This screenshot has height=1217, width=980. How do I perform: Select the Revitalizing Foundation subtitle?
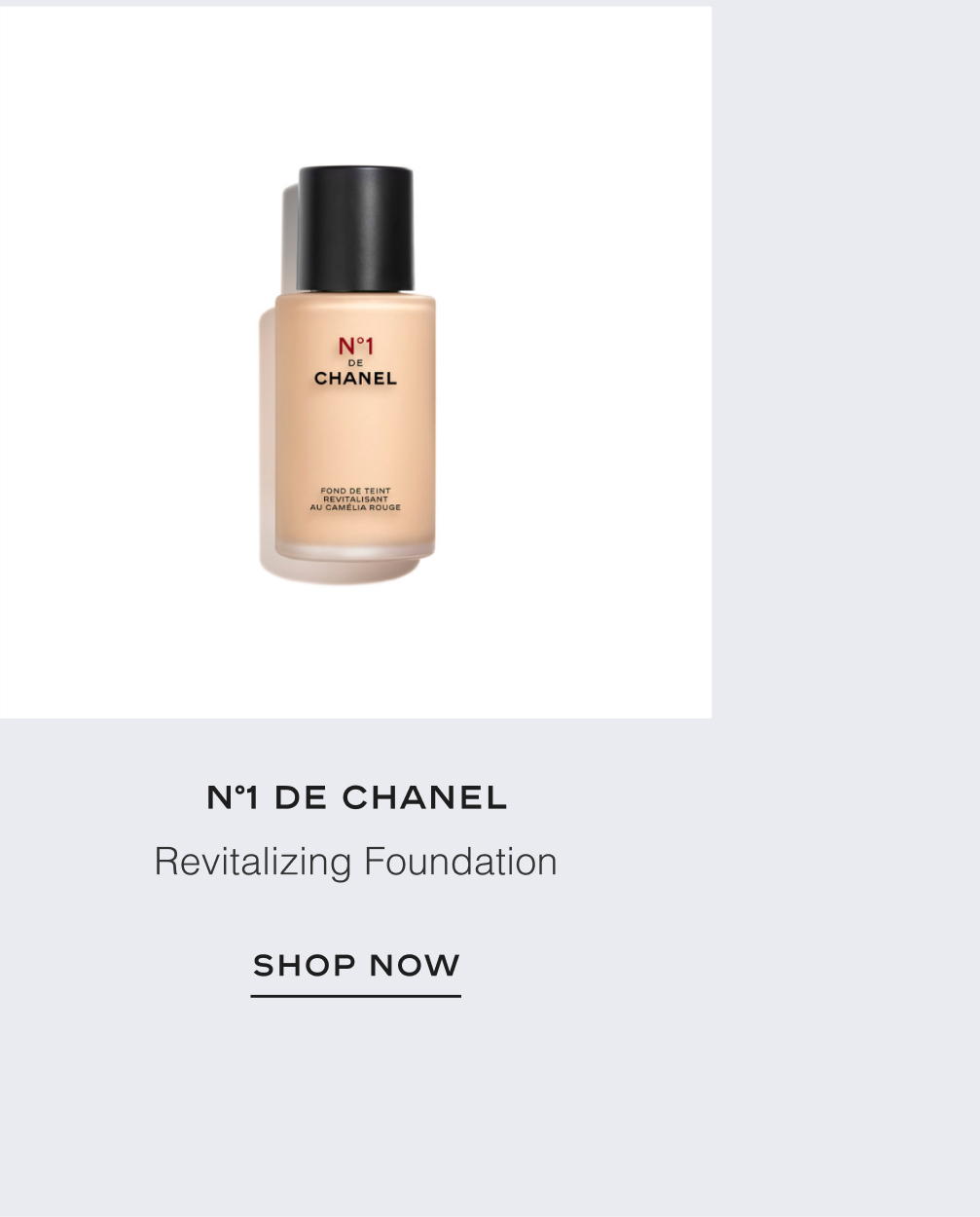click(356, 862)
